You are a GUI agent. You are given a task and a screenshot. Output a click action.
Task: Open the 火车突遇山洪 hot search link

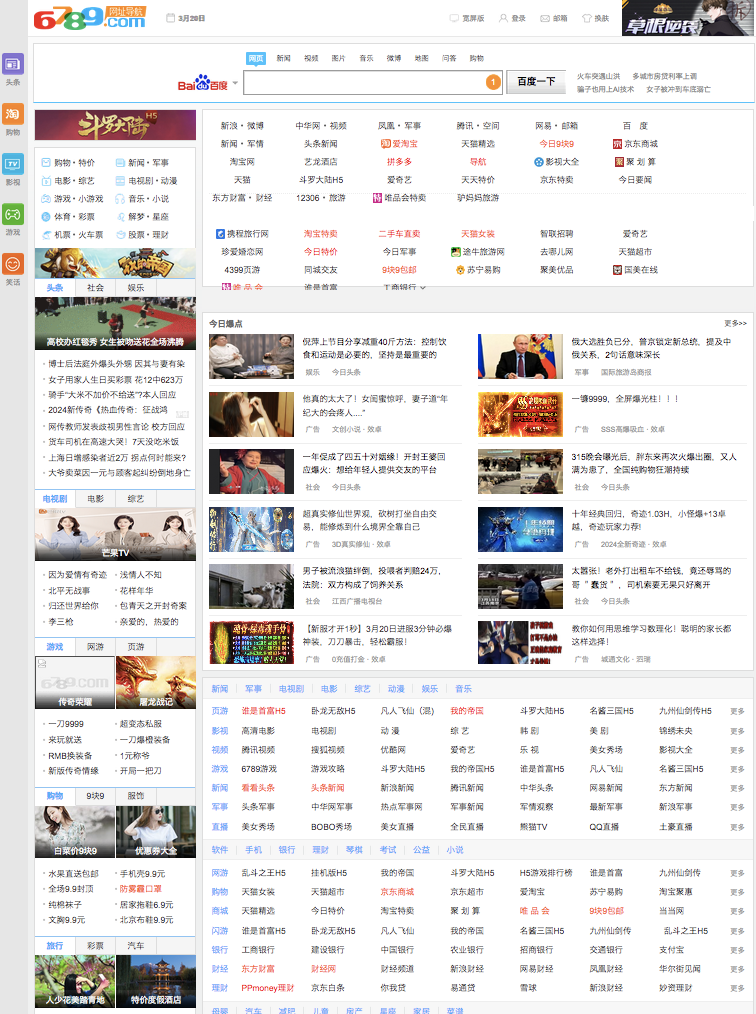click(x=598, y=76)
